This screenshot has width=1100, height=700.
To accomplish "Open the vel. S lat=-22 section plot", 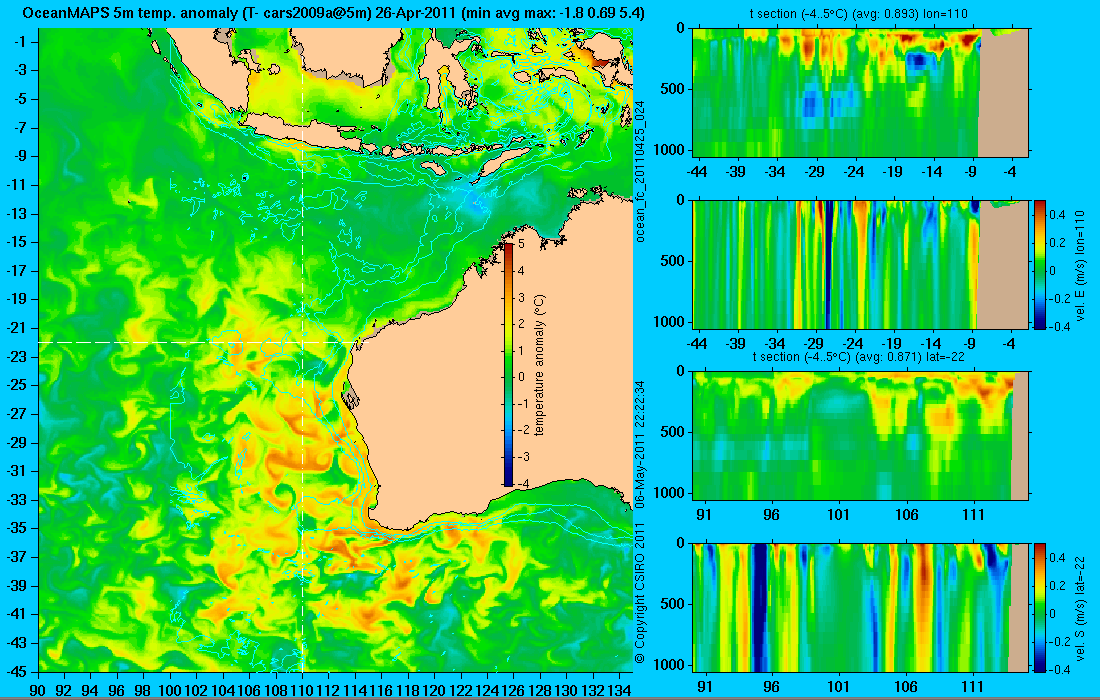I will pyautogui.click(x=861, y=607).
